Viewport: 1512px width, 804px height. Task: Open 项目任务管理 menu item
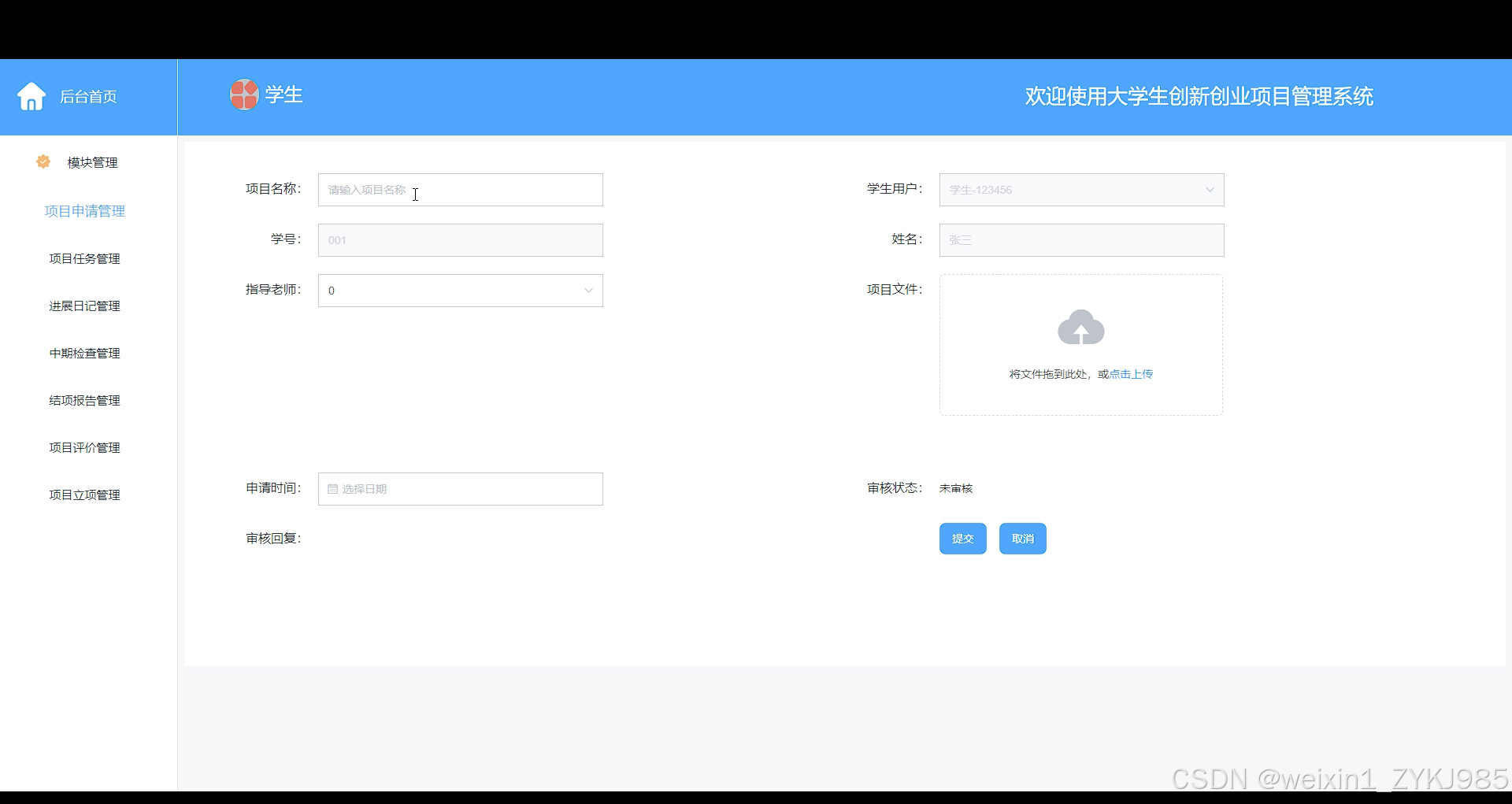tap(85, 258)
